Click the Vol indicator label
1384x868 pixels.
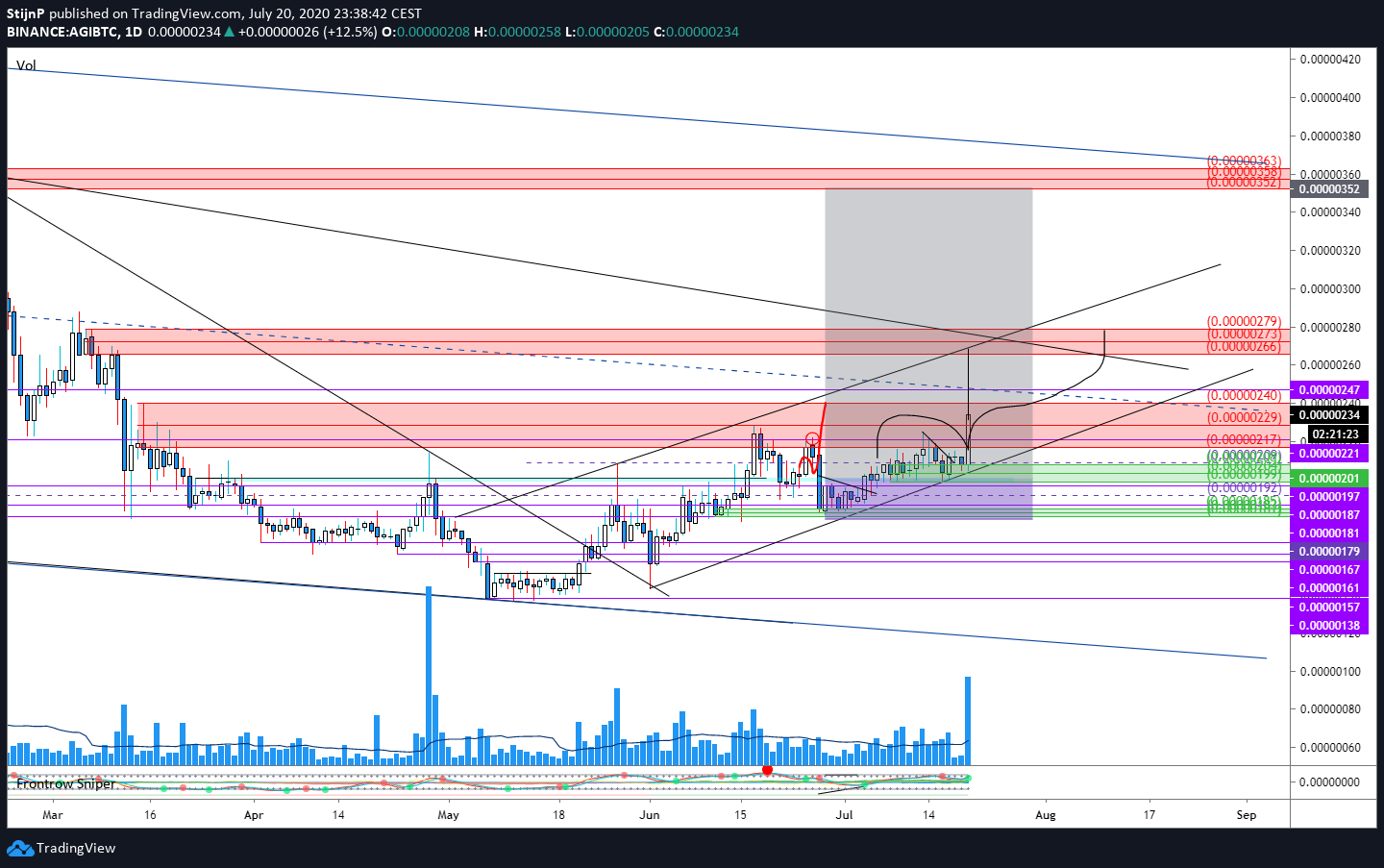pyautogui.click(x=26, y=65)
